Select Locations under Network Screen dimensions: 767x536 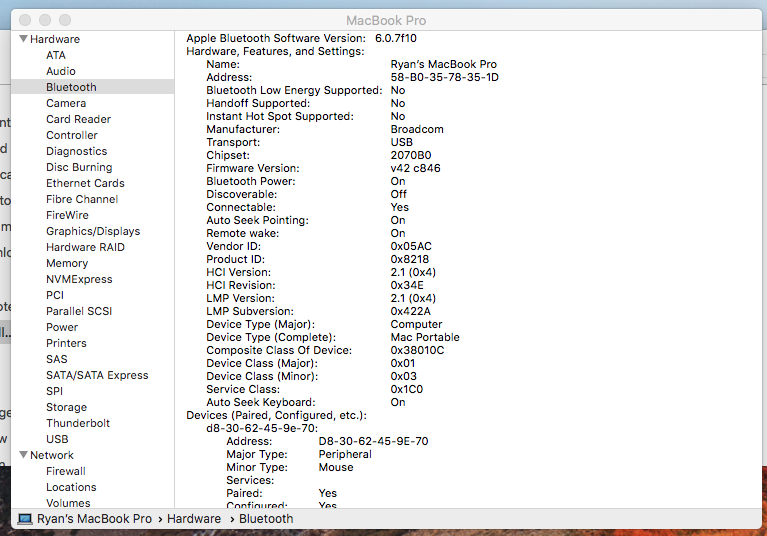point(71,488)
